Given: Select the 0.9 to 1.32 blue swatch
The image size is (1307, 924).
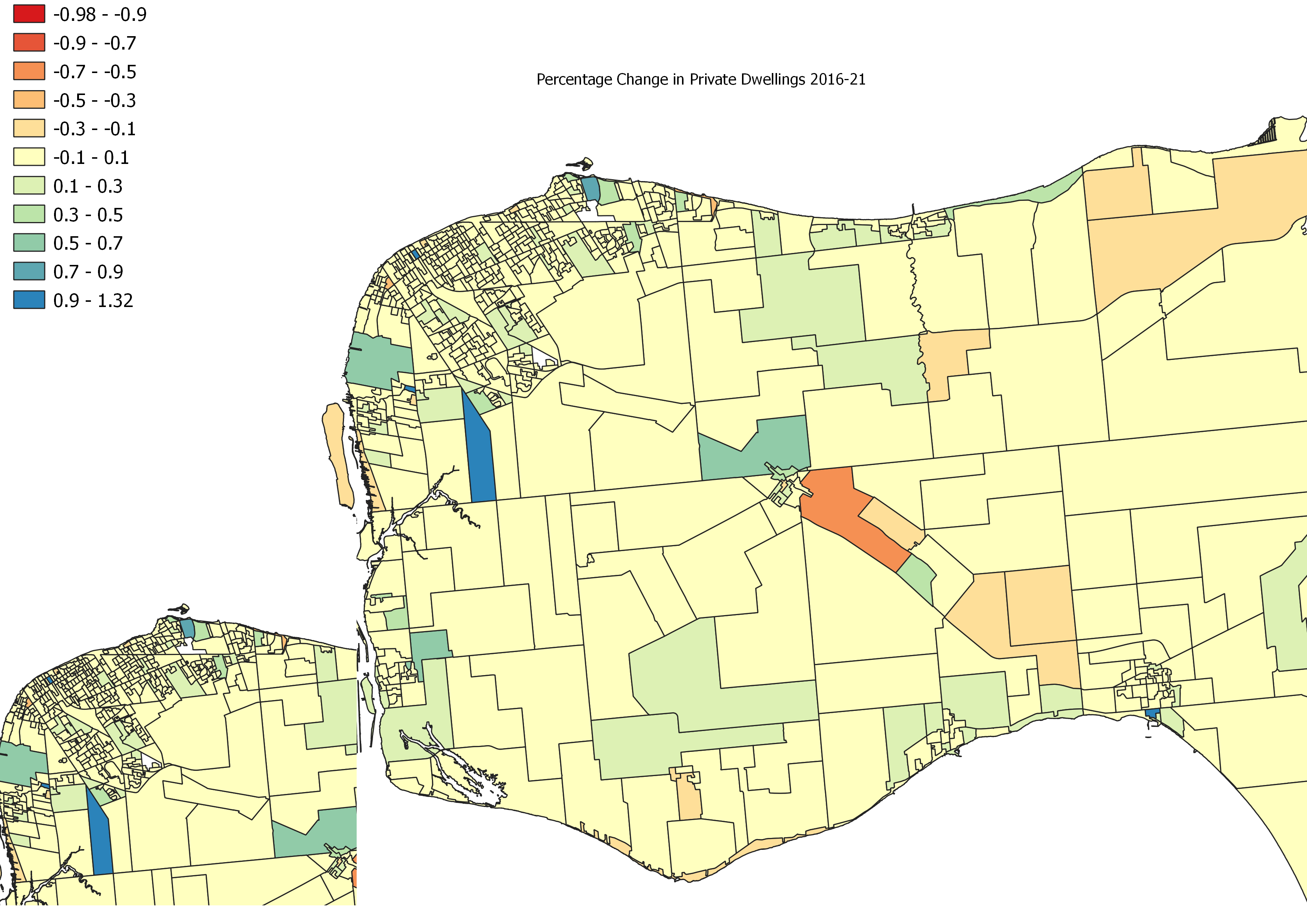Looking at the screenshot, I should 29,300.
